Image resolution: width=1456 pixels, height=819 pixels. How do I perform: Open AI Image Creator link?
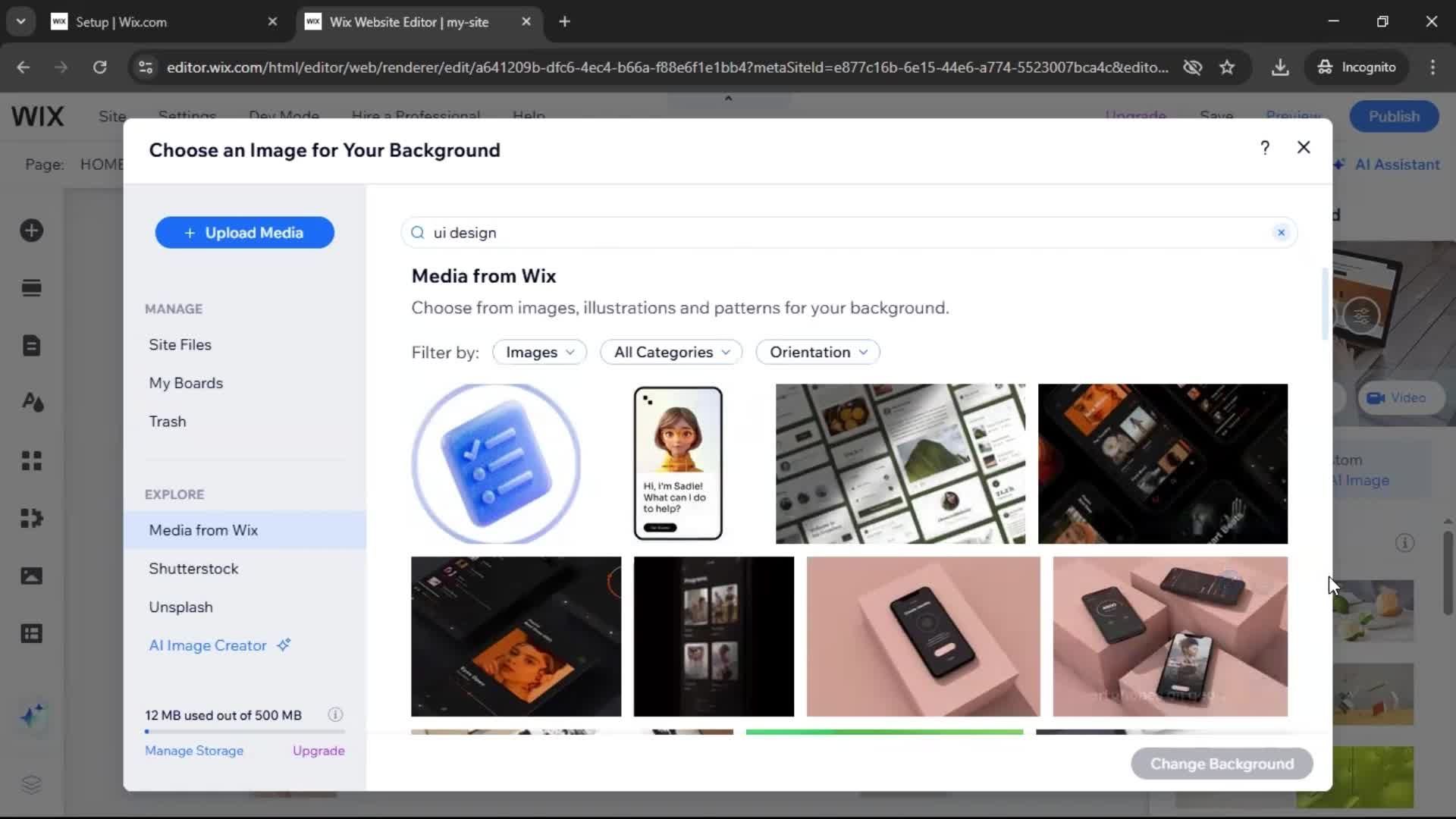tap(208, 645)
